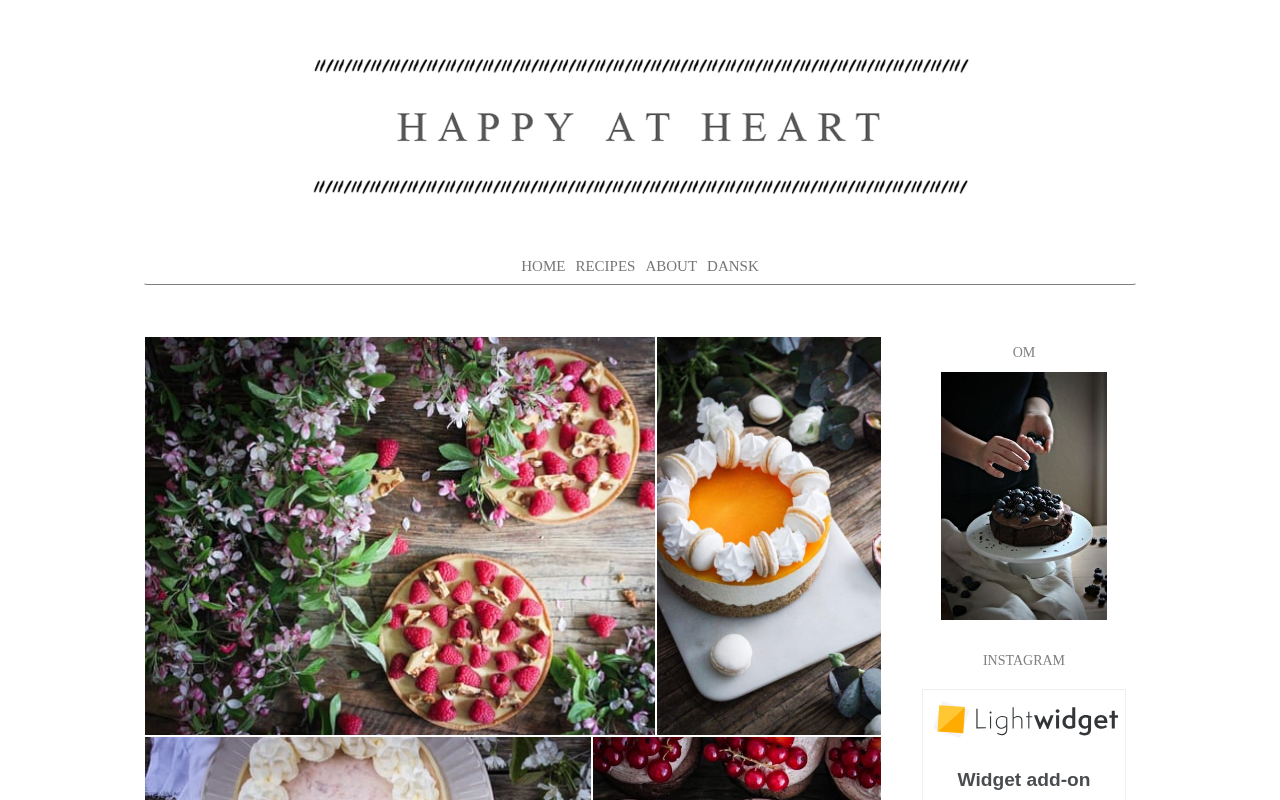1280x800 pixels.
Task: Open the red currant dessert photo
Action: [737, 769]
